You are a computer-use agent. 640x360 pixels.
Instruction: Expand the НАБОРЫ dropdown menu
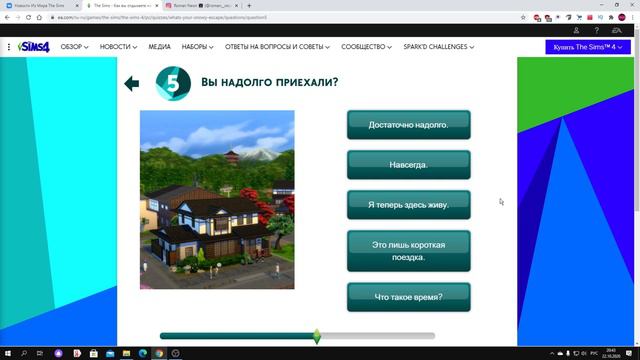point(198,47)
